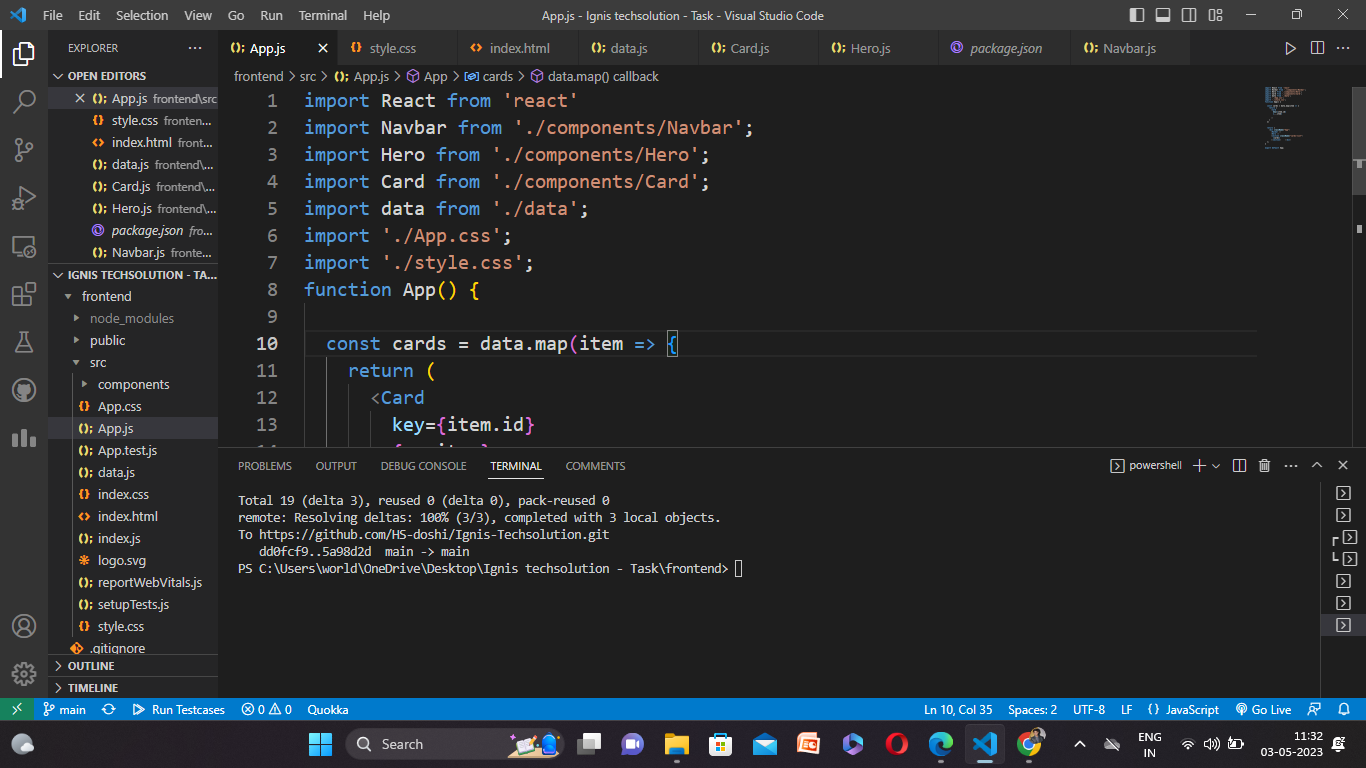1366x768 pixels.
Task: Open the Search view
Action: tap(24, 101)
